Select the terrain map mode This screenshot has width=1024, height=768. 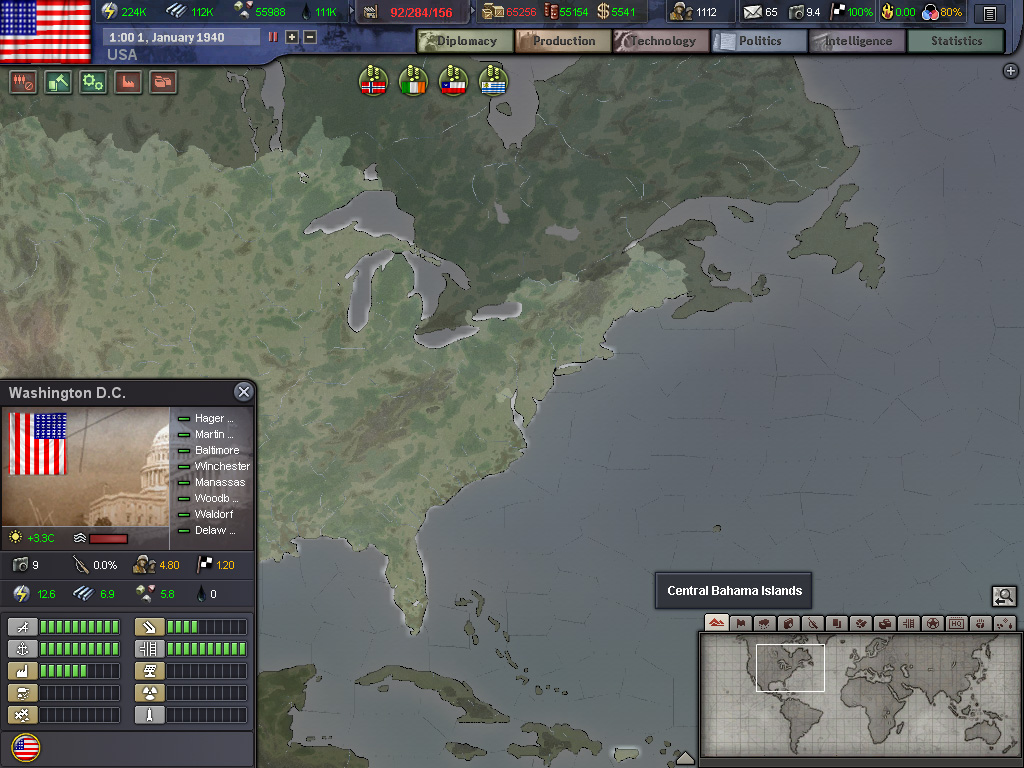tap(717, 623)
